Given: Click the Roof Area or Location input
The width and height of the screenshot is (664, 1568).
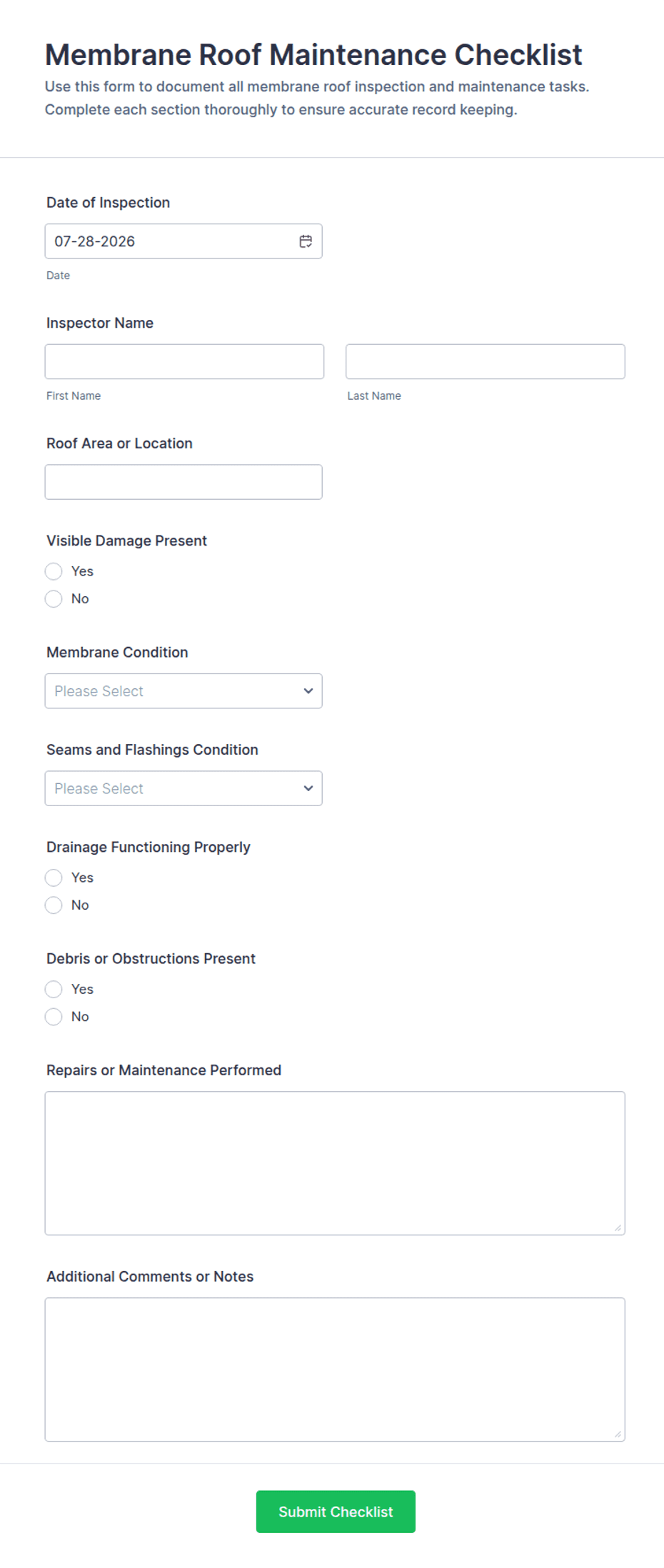Looking at the screenshot, I should [183, 482].
